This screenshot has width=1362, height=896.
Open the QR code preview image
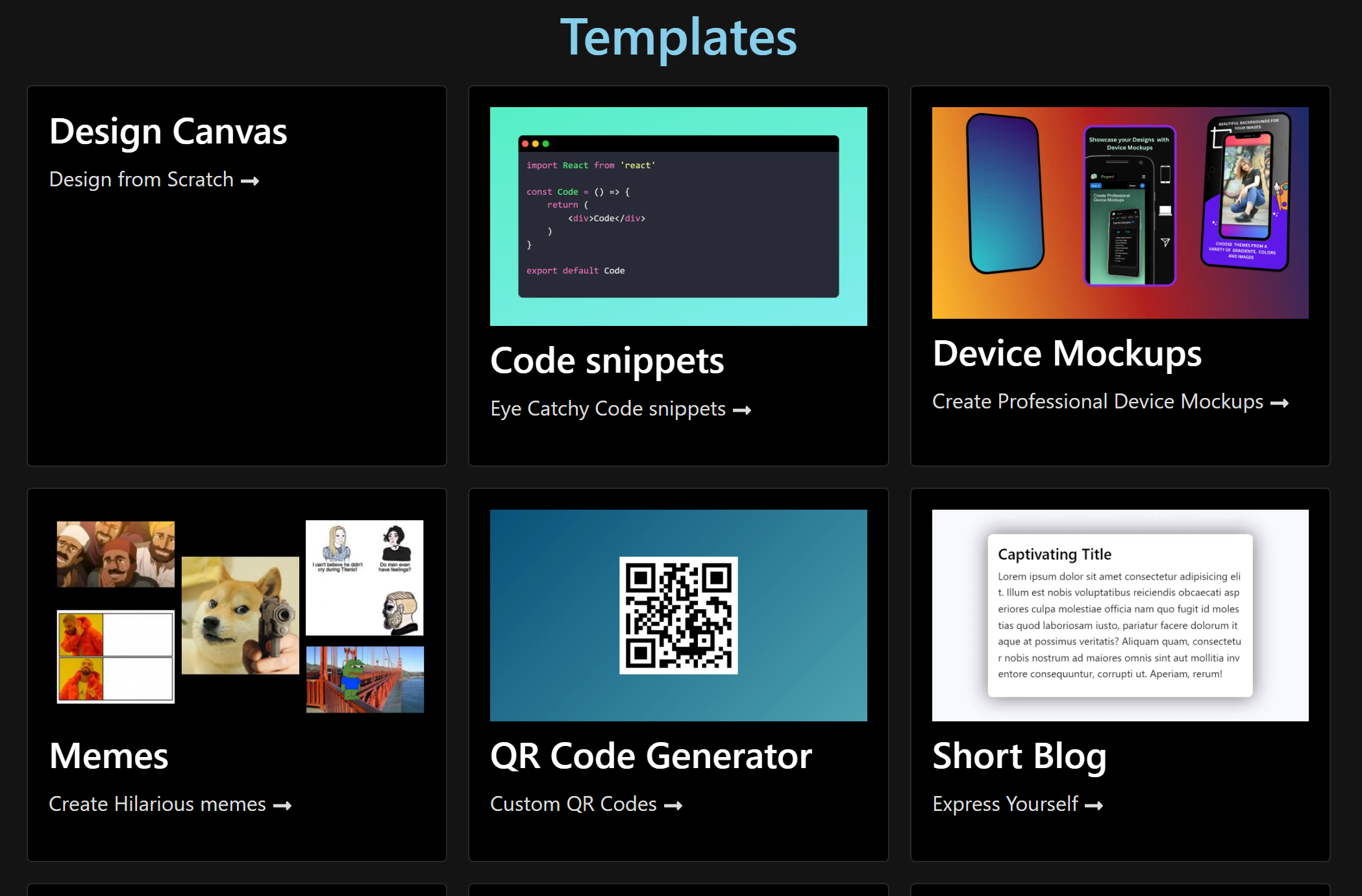point(678,616)
